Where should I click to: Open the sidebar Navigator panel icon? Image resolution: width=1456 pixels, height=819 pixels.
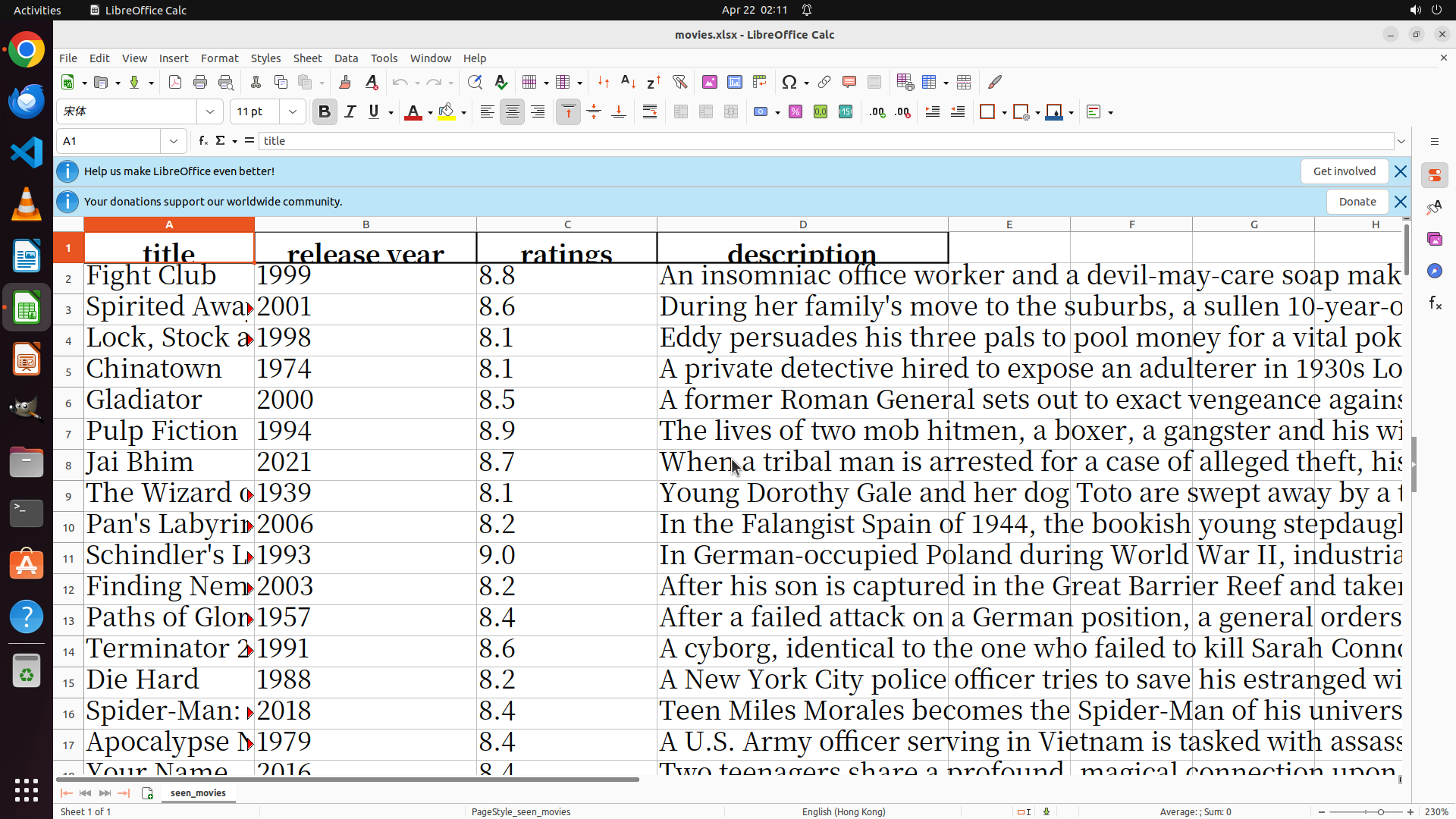1434,271
